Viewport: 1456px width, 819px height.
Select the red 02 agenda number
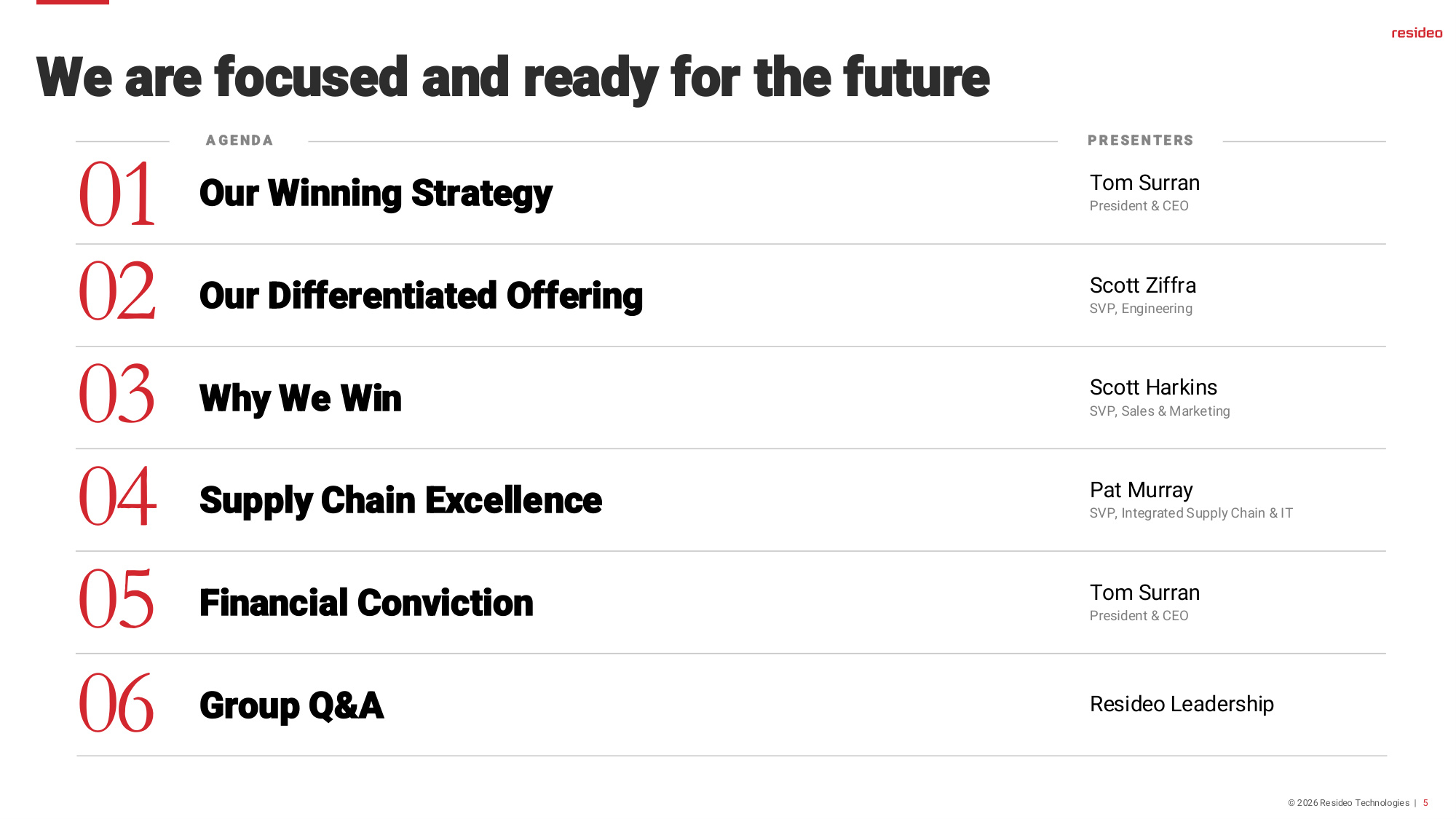(117, 291)
